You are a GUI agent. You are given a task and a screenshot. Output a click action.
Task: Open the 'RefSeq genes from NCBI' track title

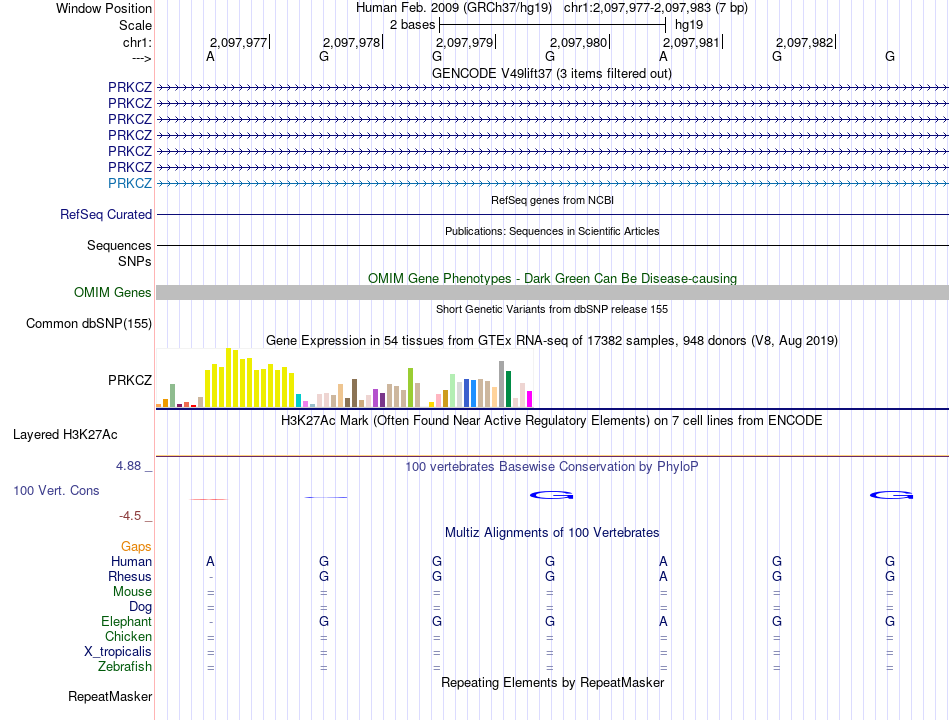click(552, 200)
